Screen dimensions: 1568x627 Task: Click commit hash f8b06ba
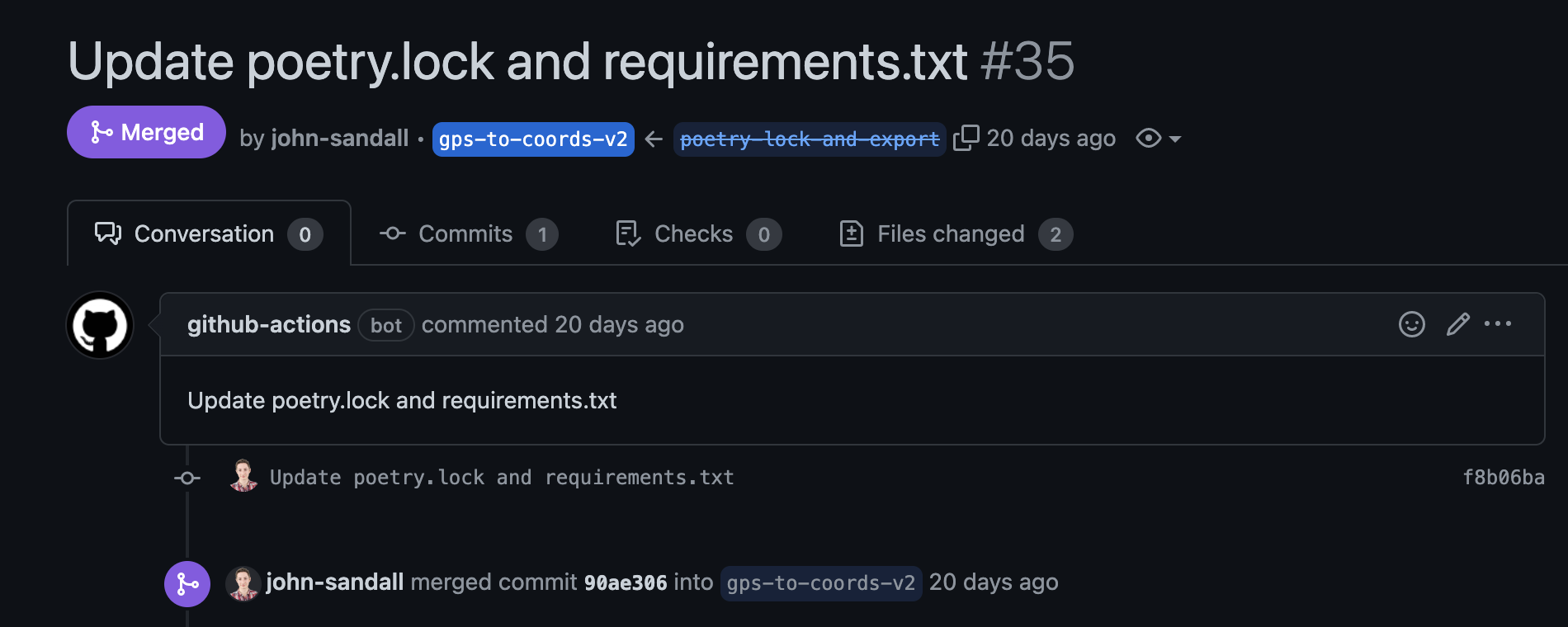tap(1504, 478)
